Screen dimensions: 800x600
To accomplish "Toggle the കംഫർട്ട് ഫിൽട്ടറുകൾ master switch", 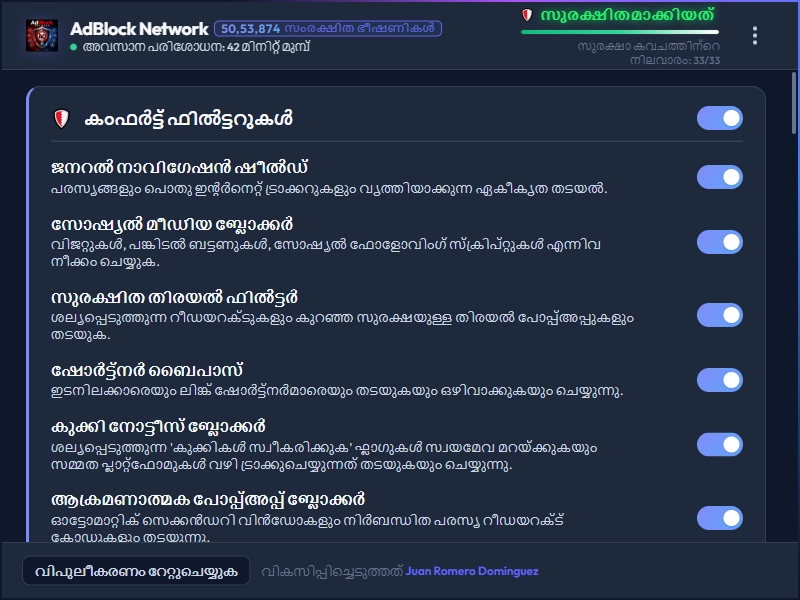I will click(719, 118).
